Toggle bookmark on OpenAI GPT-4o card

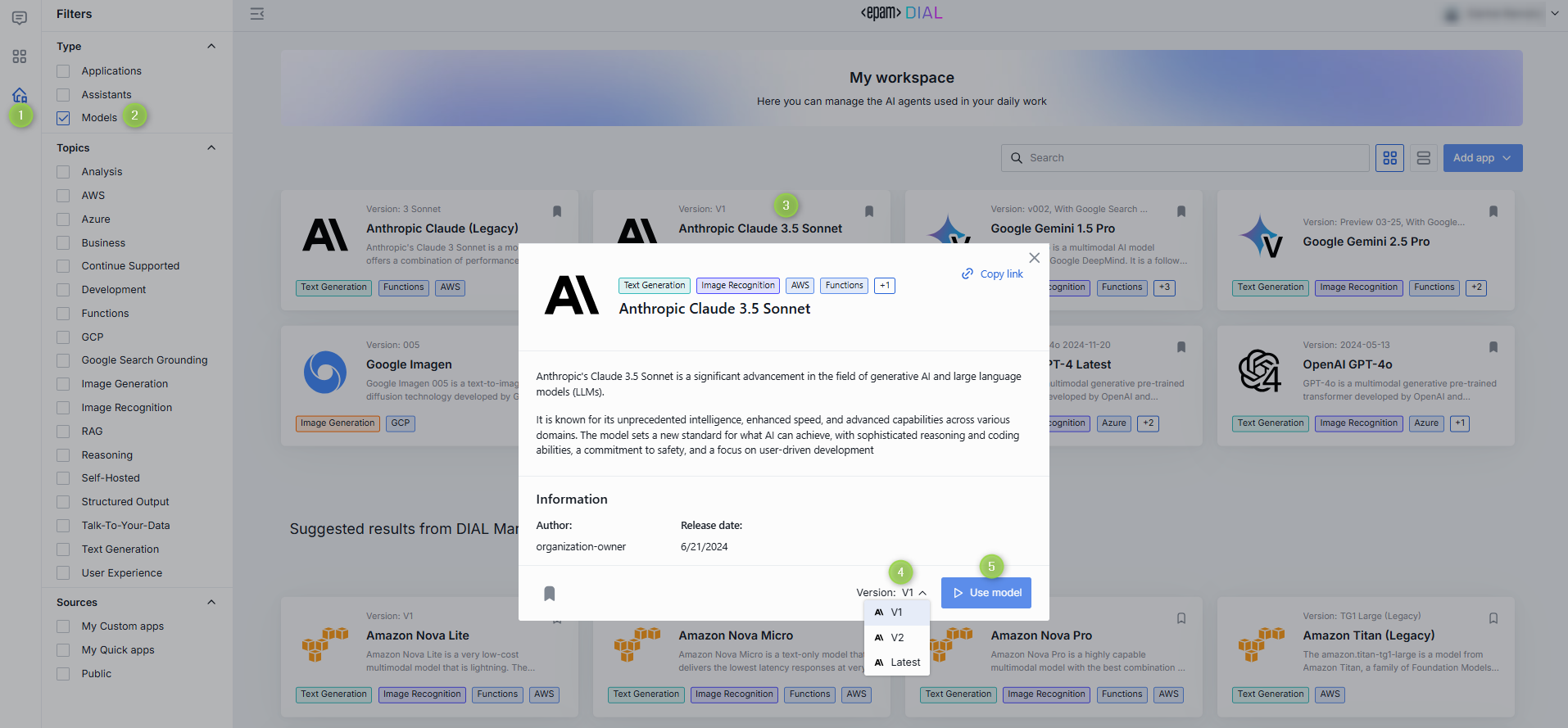click(x=1493, y=347)
